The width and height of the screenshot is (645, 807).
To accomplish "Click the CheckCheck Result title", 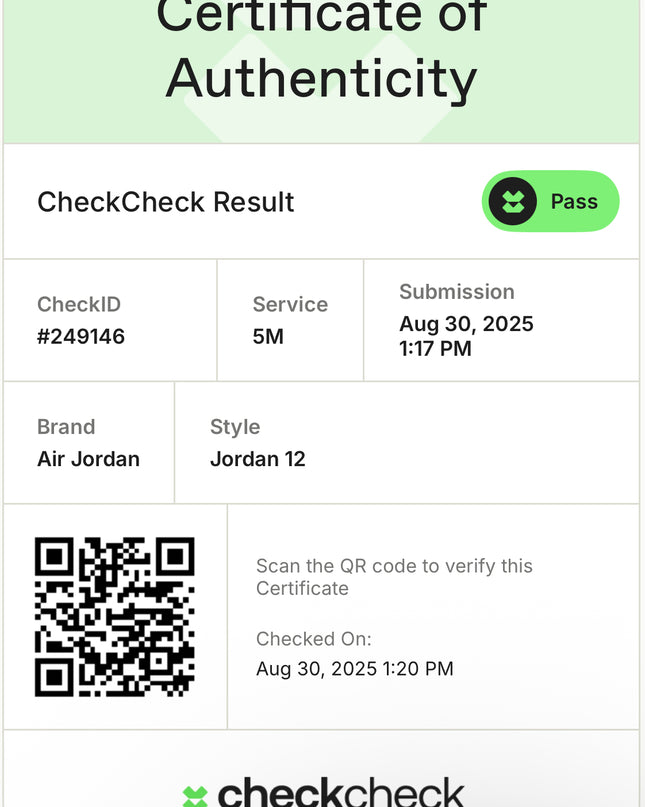I will click(x=166, y=202).
